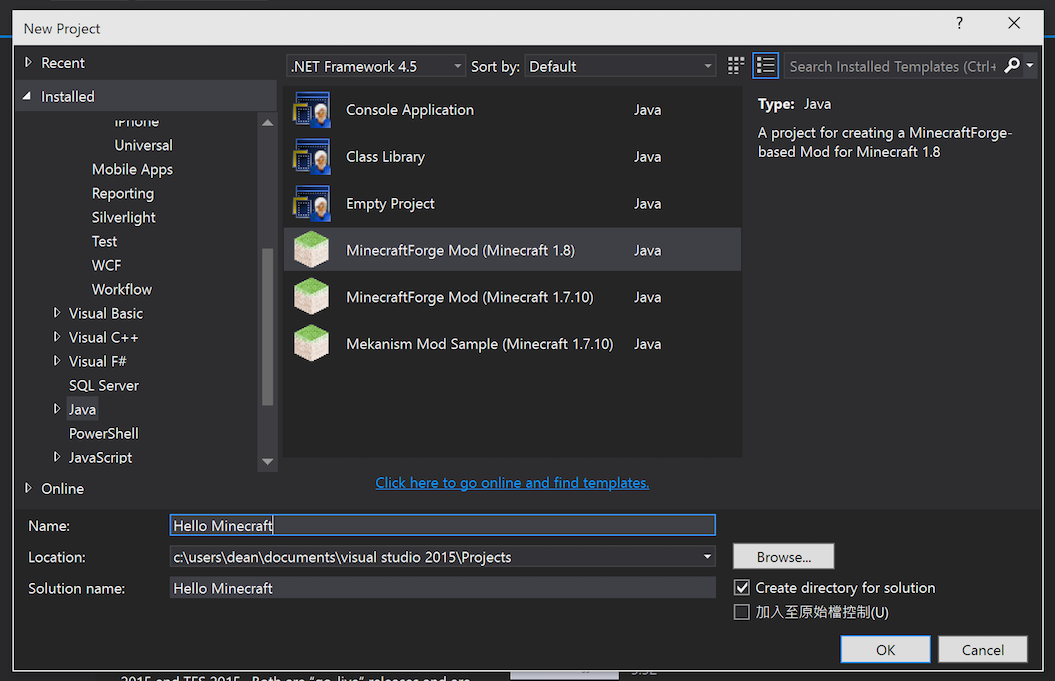Focus the Name input field

[x=442, y=525]
